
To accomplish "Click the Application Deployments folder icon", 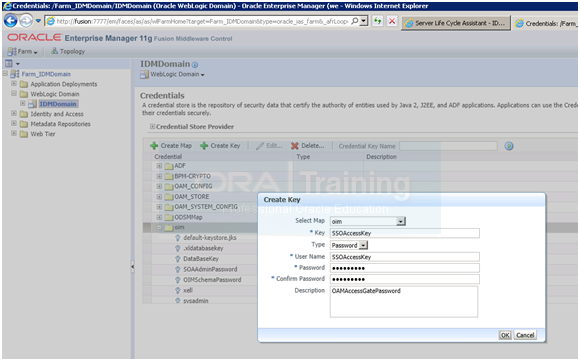I will point(24,84).
